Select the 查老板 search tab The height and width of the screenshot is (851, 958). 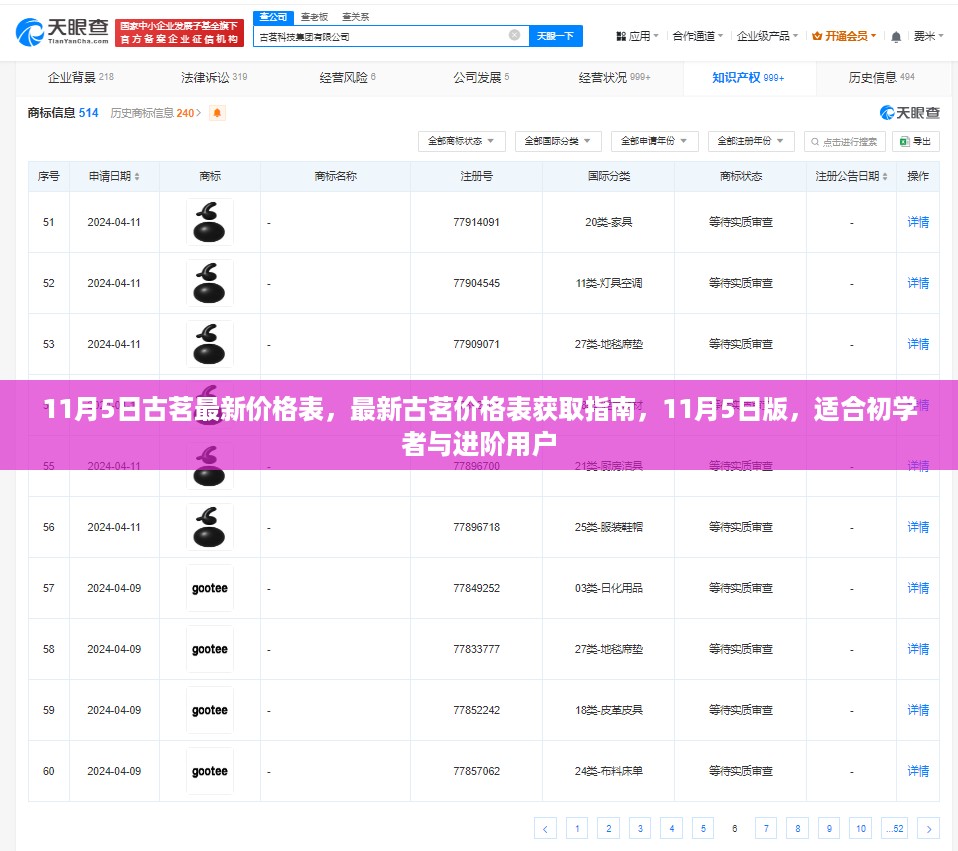[314, 17]
